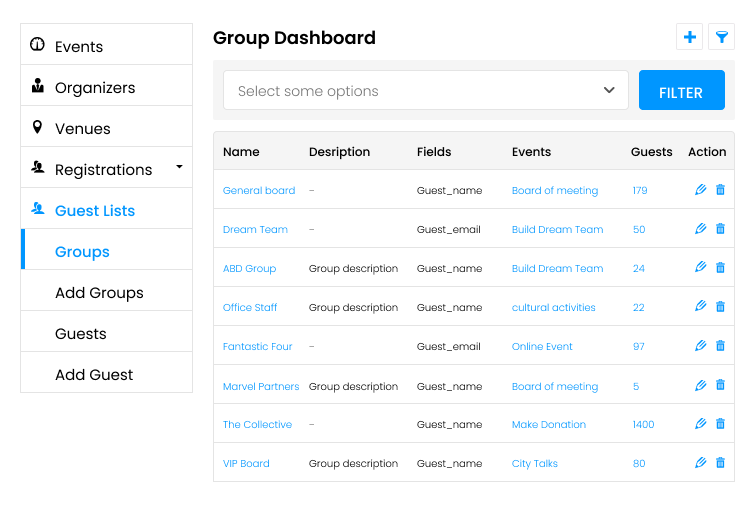Click the Guests column header

[x=651, y=152]
